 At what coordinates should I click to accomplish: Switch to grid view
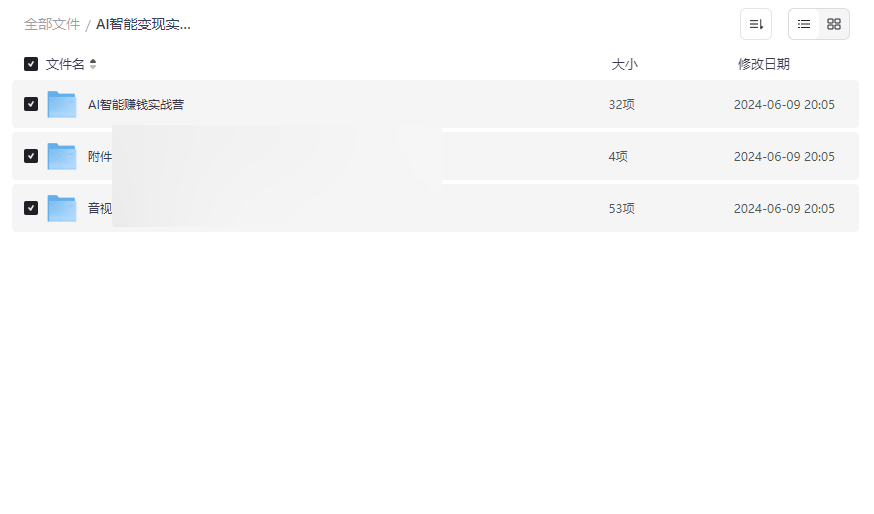(x=834, y=24)
